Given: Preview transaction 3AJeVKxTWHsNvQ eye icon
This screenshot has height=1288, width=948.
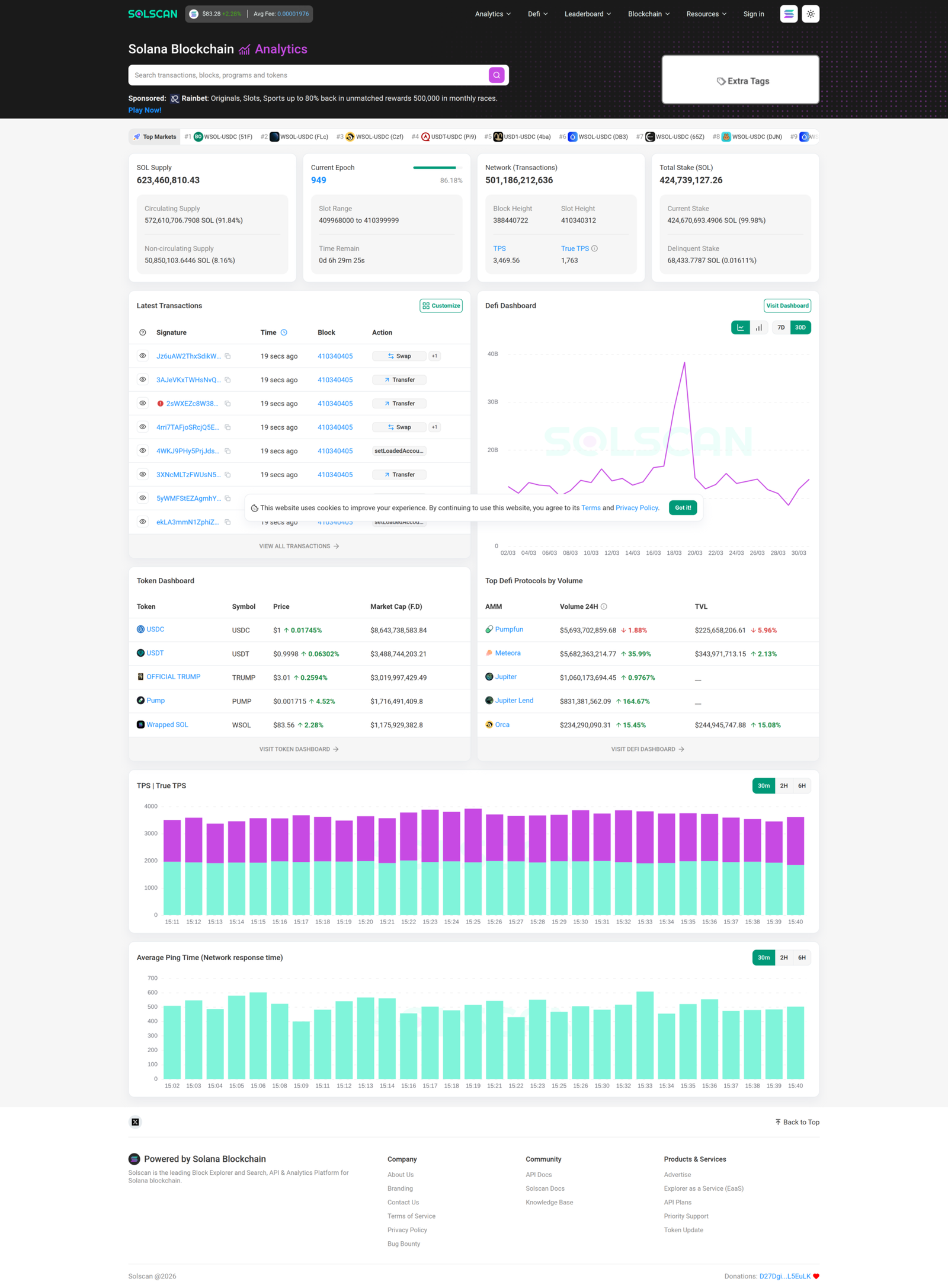Looking at the screenshot, I should pos(143,379).
